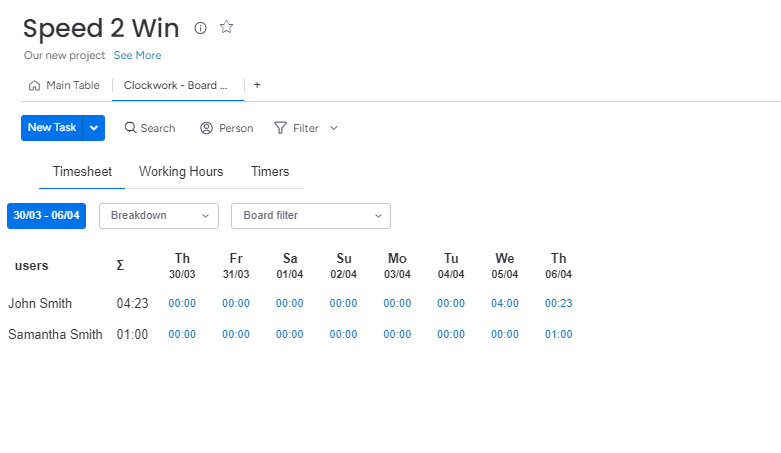Open the Clockwork - Board view tab
781x453 pixels.
177,85
